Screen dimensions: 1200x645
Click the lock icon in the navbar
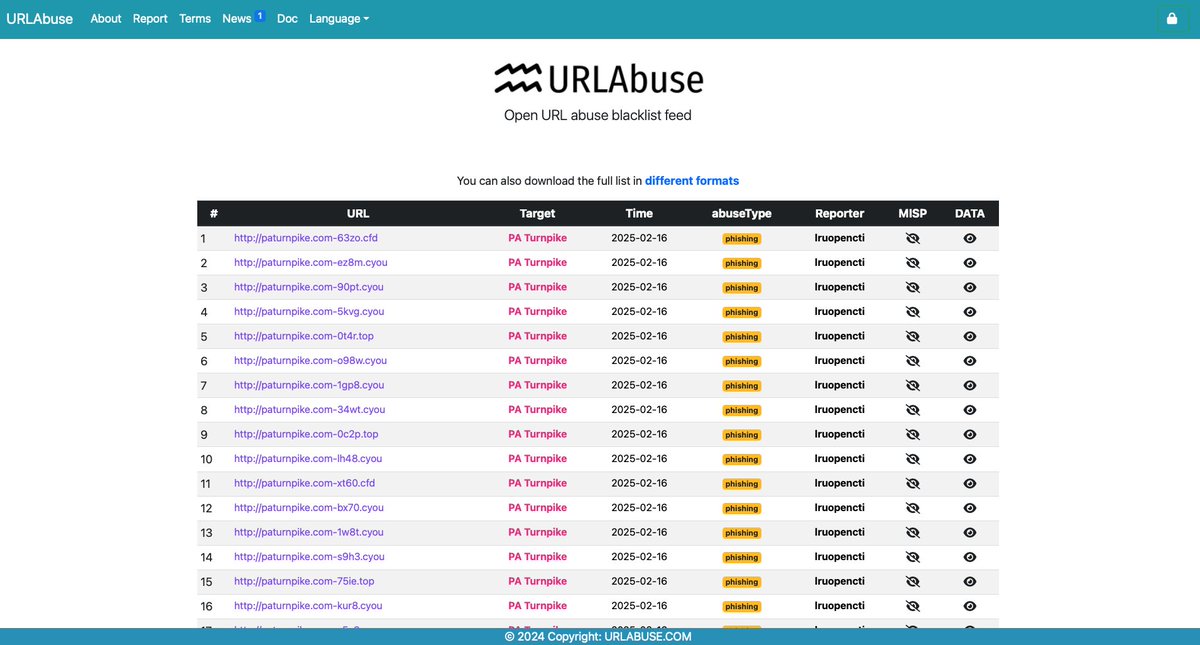tap(1171, 19)
